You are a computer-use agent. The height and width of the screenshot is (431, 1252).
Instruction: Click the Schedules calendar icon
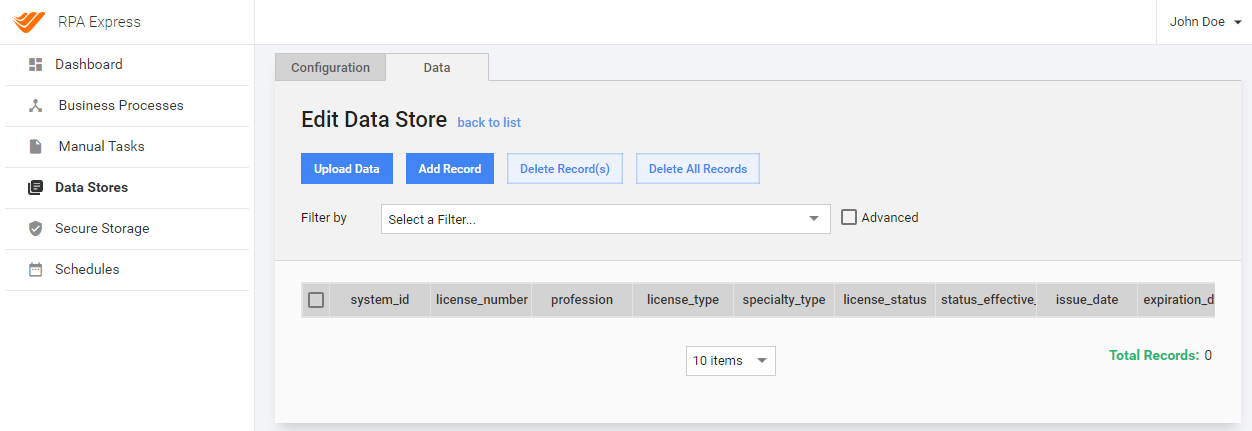pos(36,269)
